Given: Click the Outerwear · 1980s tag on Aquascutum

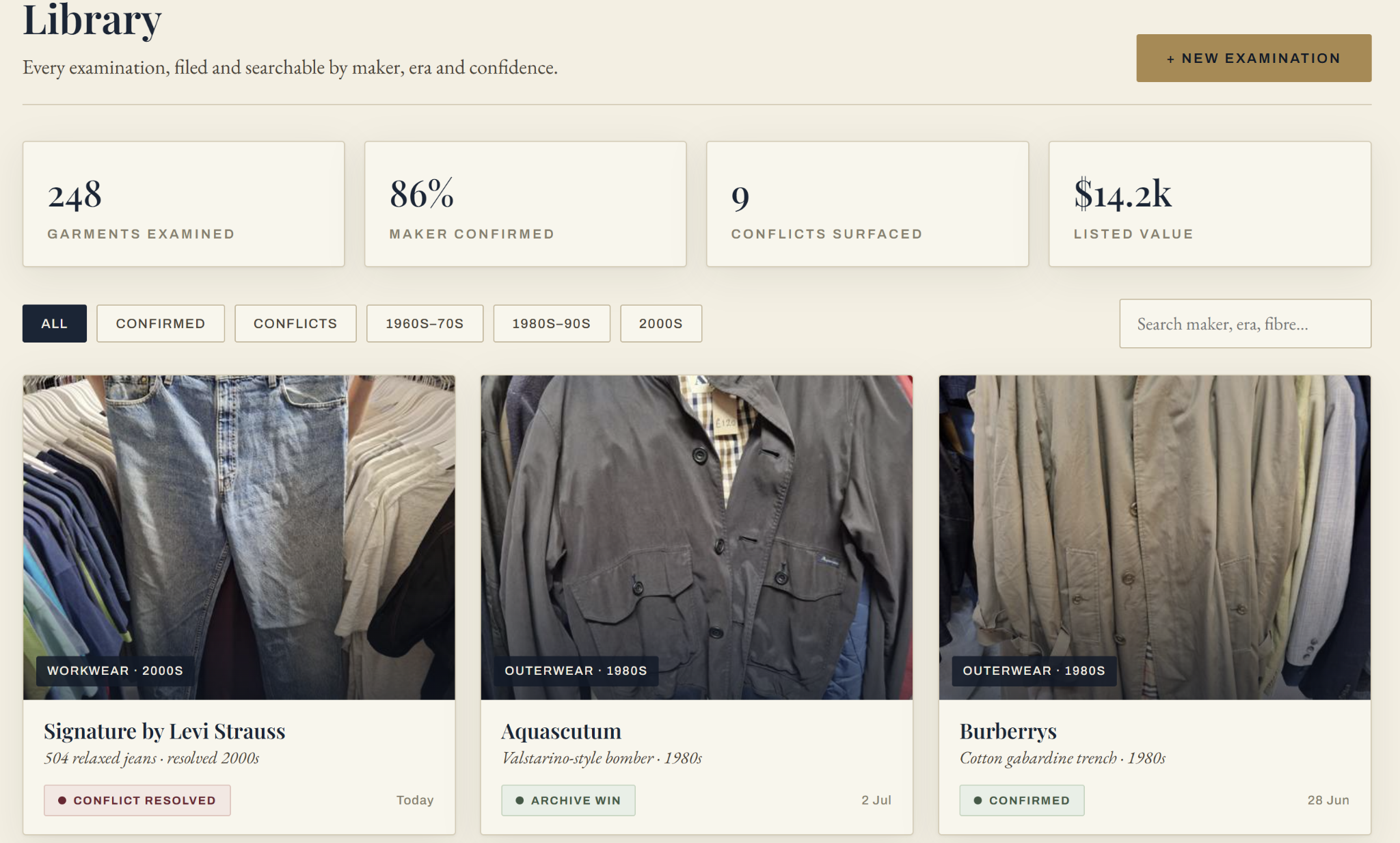Looking at the screenshot, I should coord(576,671).
